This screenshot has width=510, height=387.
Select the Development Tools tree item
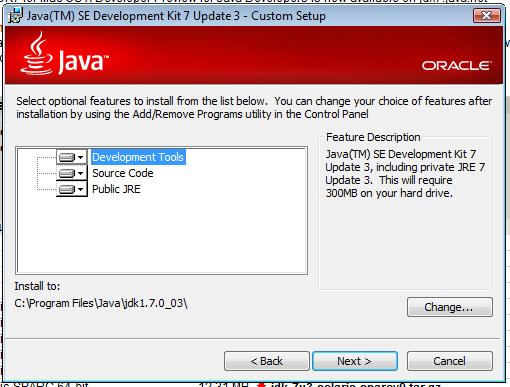[138, 157]
